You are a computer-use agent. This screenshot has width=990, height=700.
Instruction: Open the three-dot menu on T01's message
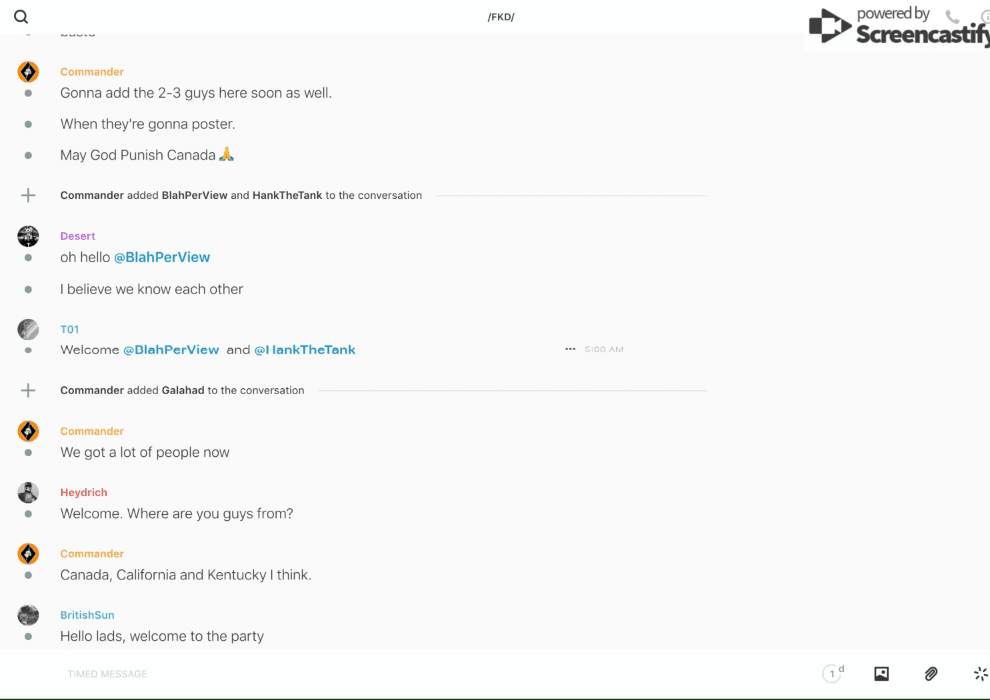[570, 350]
